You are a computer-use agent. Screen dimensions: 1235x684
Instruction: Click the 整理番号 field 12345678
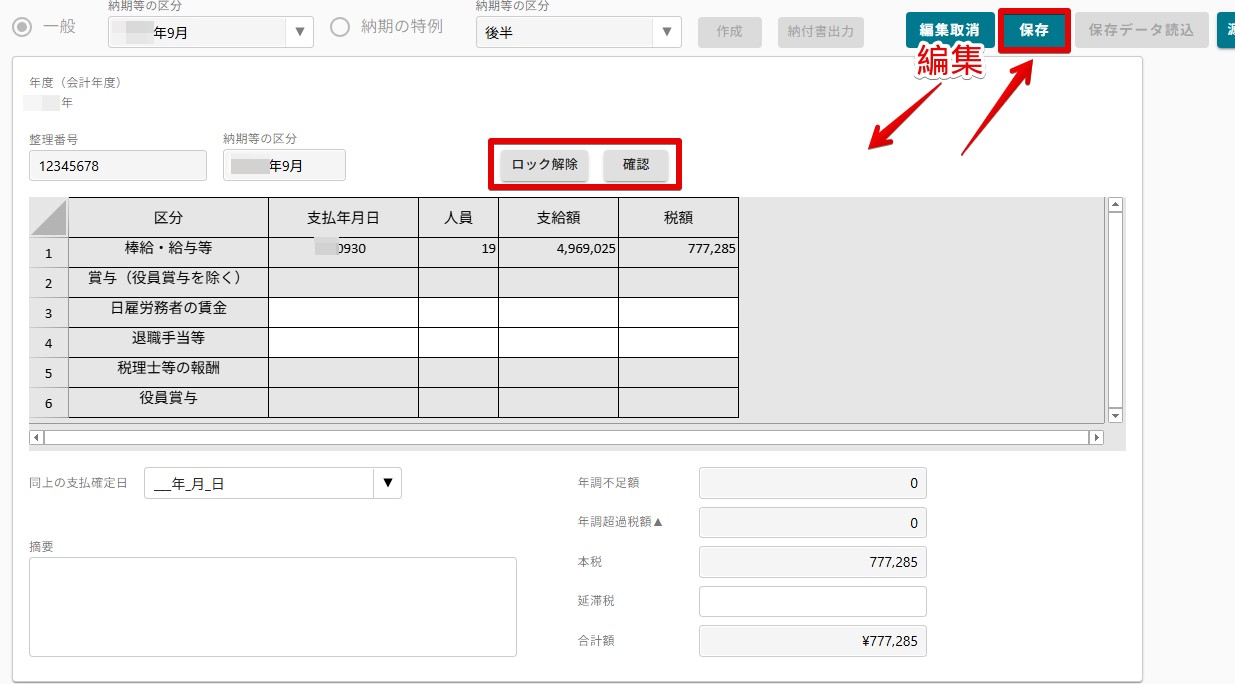118,166
